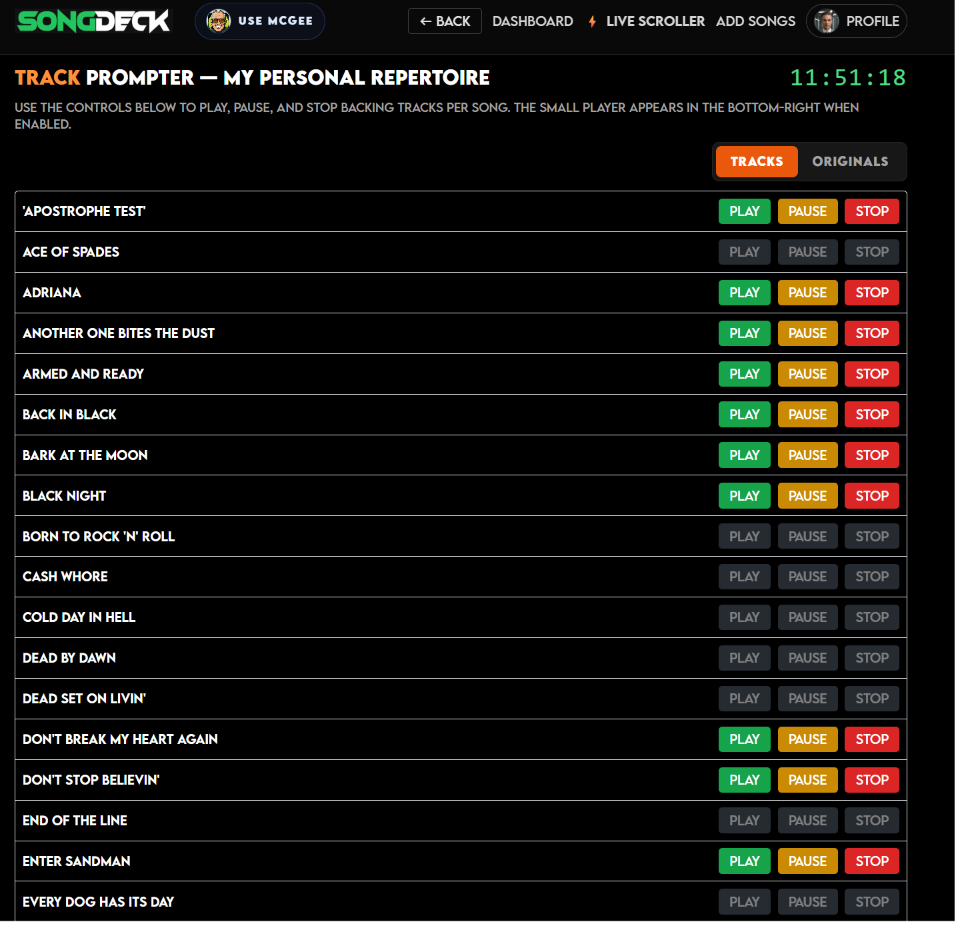Pause Black Night track
The height and width of the screenshot is (925, 955).
click(x=808, y=496)
